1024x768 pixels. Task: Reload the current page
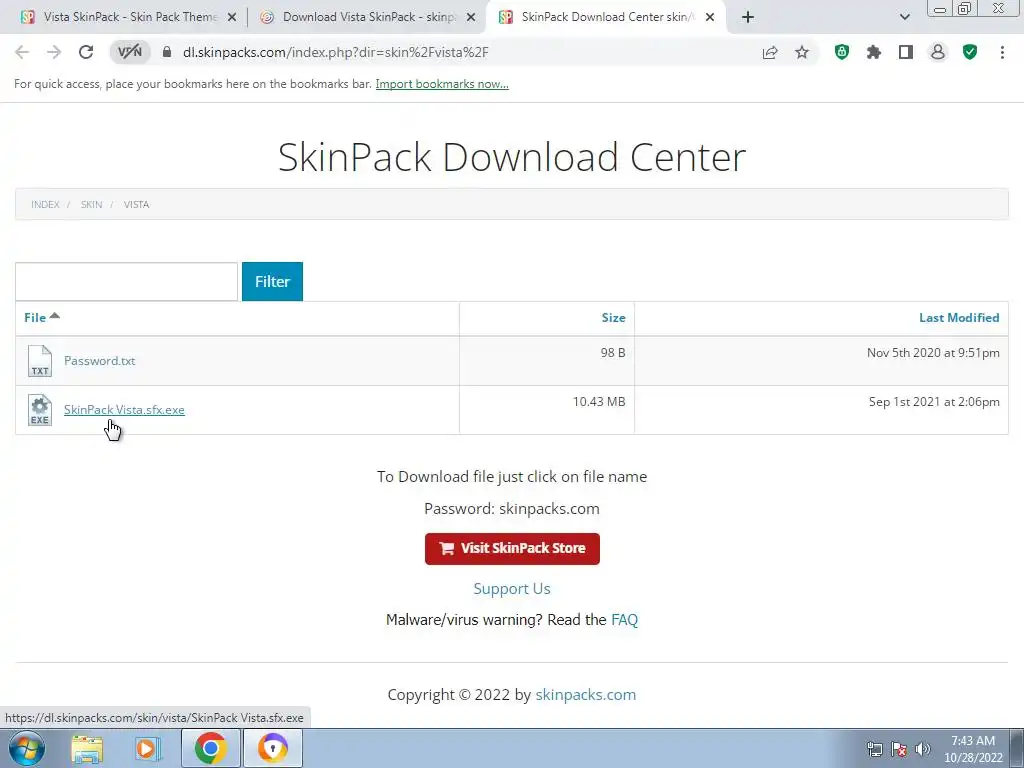86,52
